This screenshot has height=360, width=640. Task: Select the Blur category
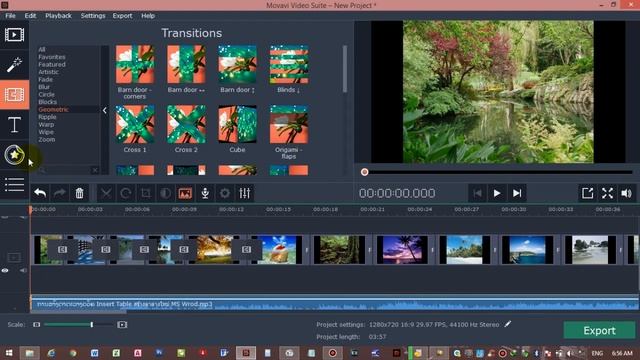pyautogui.click(x=44, y=87)
